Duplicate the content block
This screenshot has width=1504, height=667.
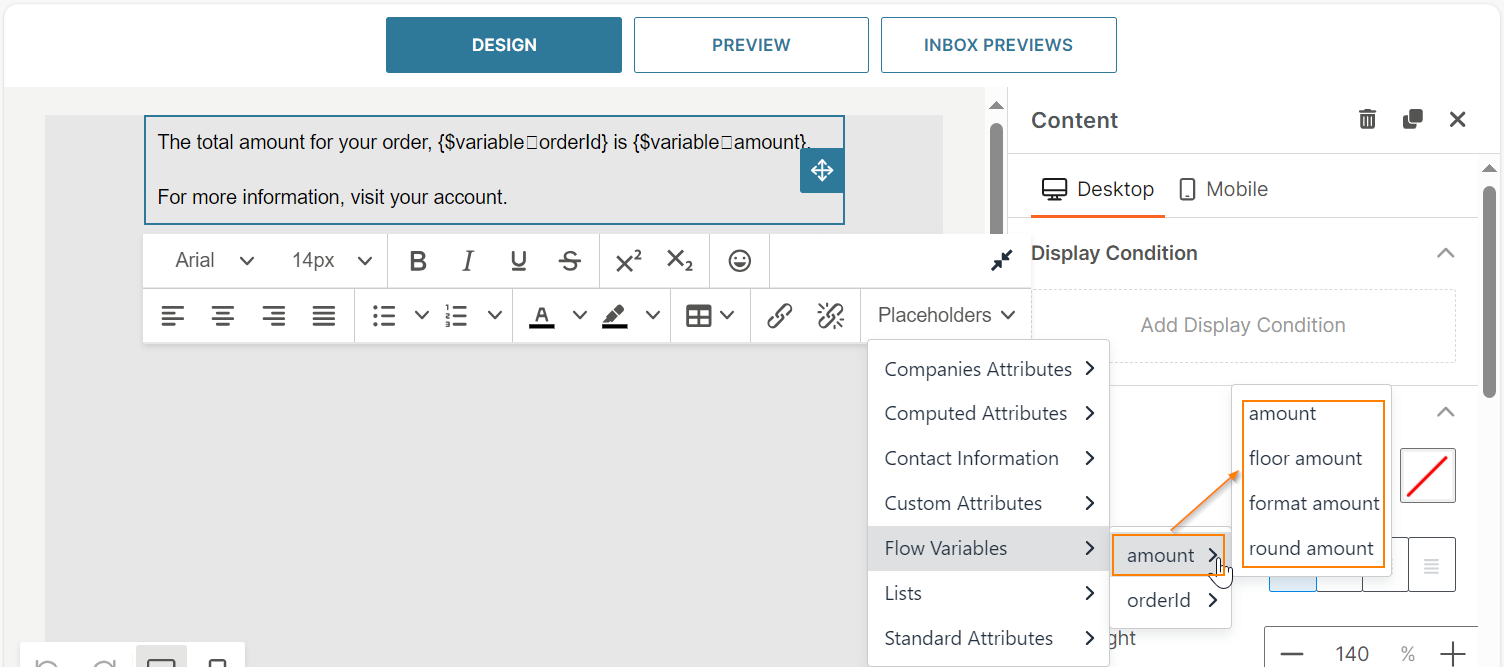[x=1412, y=120]
